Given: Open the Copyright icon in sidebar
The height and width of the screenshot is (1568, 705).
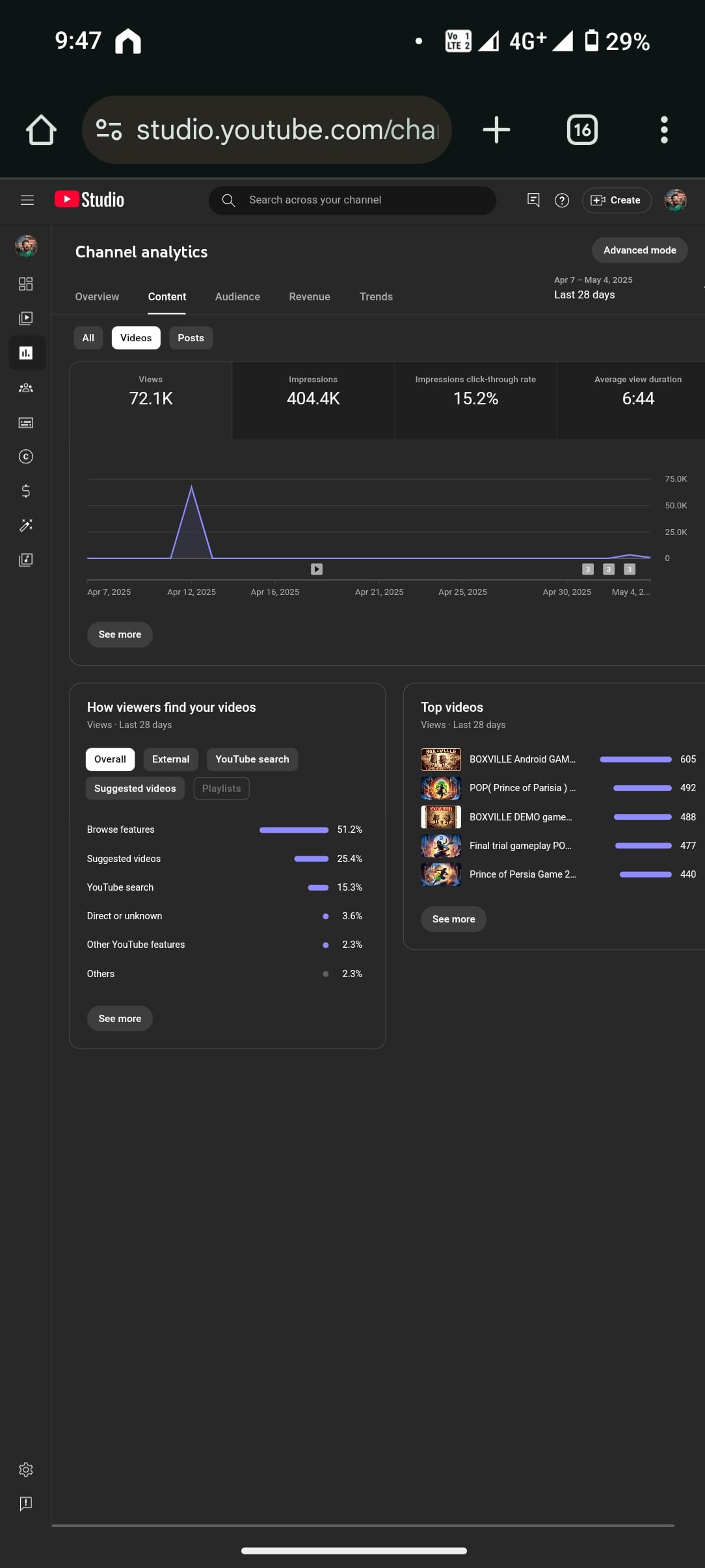Looking at the screenshot, I should click(26, 457).
